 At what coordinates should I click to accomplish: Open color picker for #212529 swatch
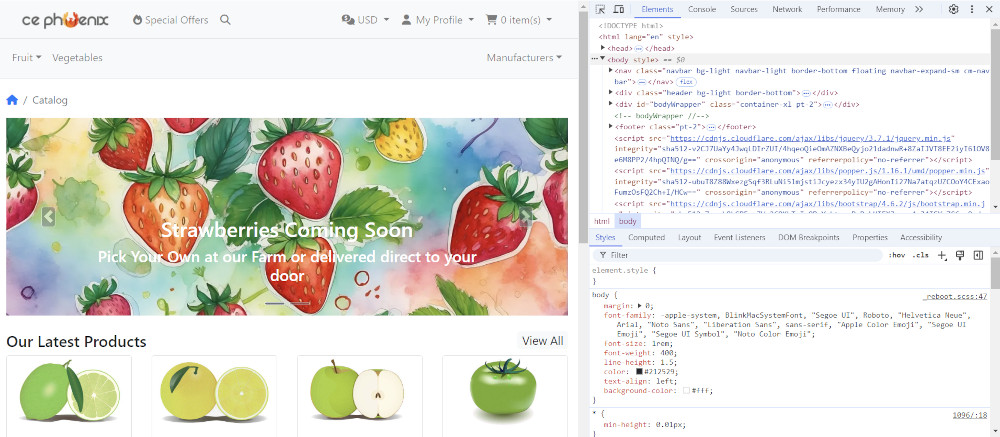pos(640,372)
